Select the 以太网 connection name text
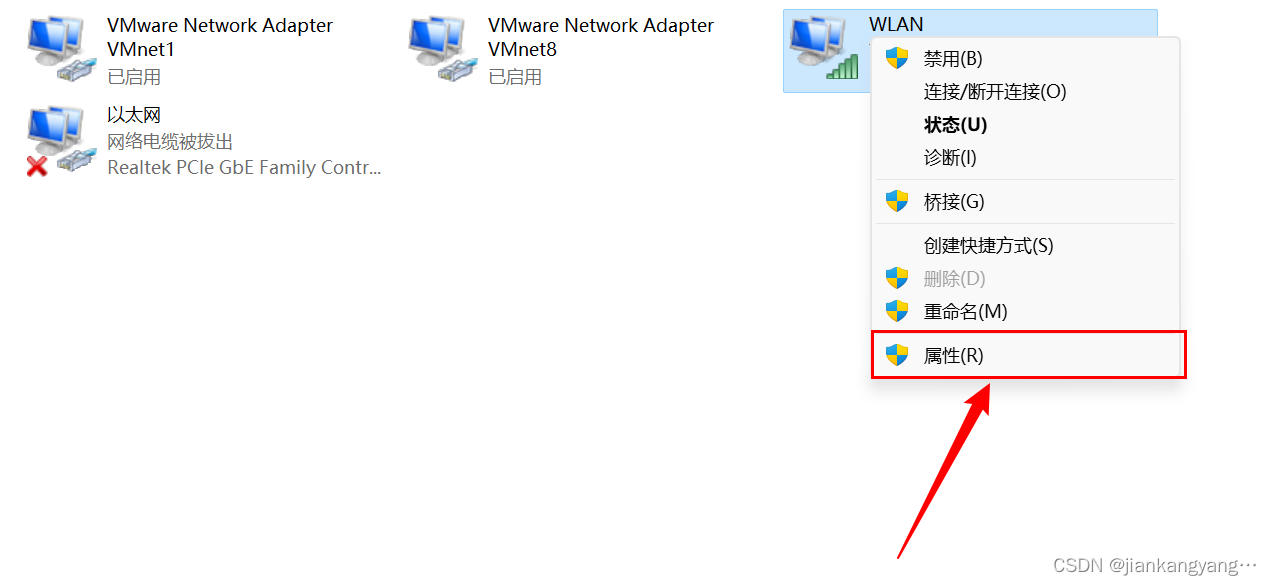 point(134,116)
